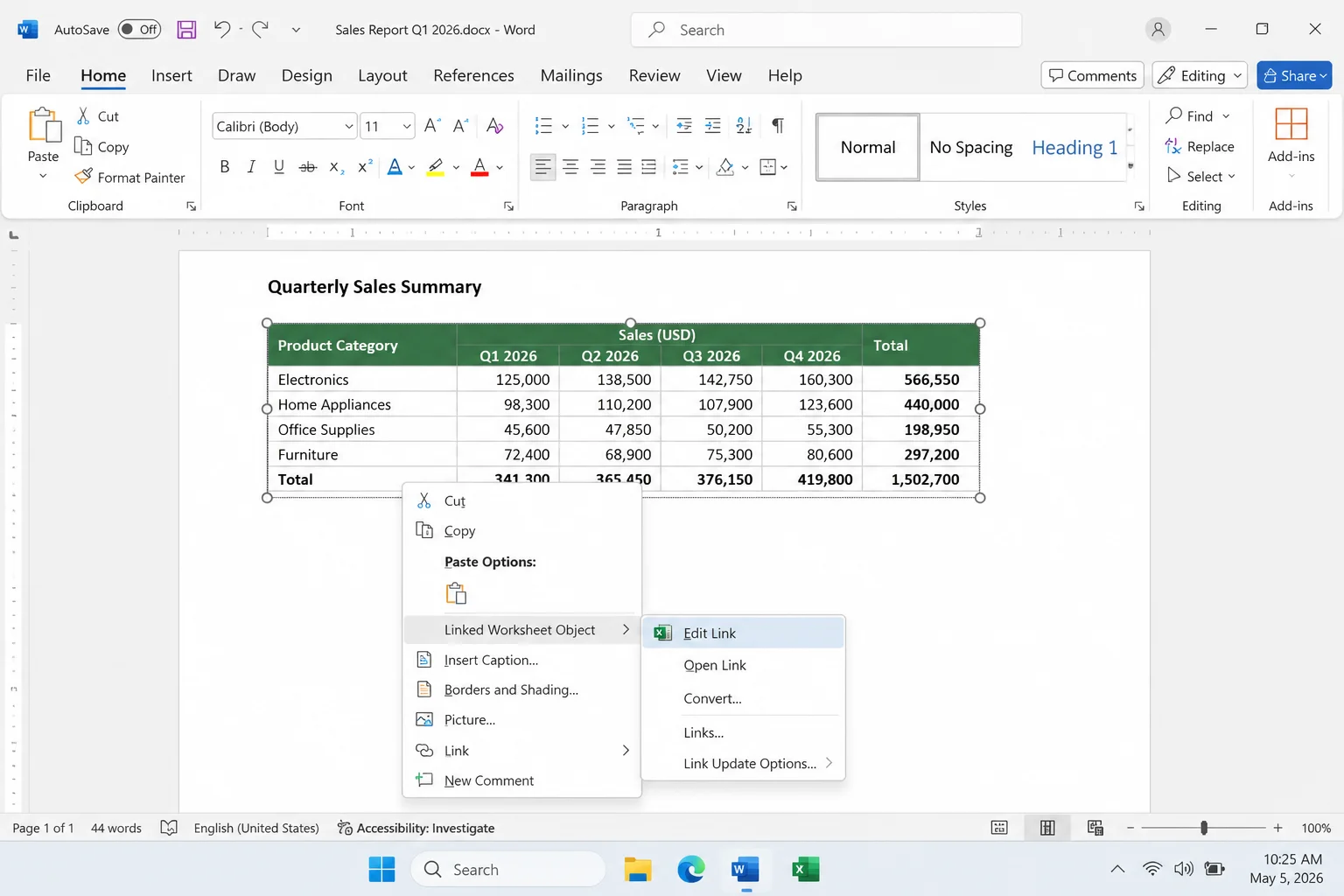The image size is (1344, 896).
Task: Choose Borders and Shading menu entry
Action: point(522,689)
